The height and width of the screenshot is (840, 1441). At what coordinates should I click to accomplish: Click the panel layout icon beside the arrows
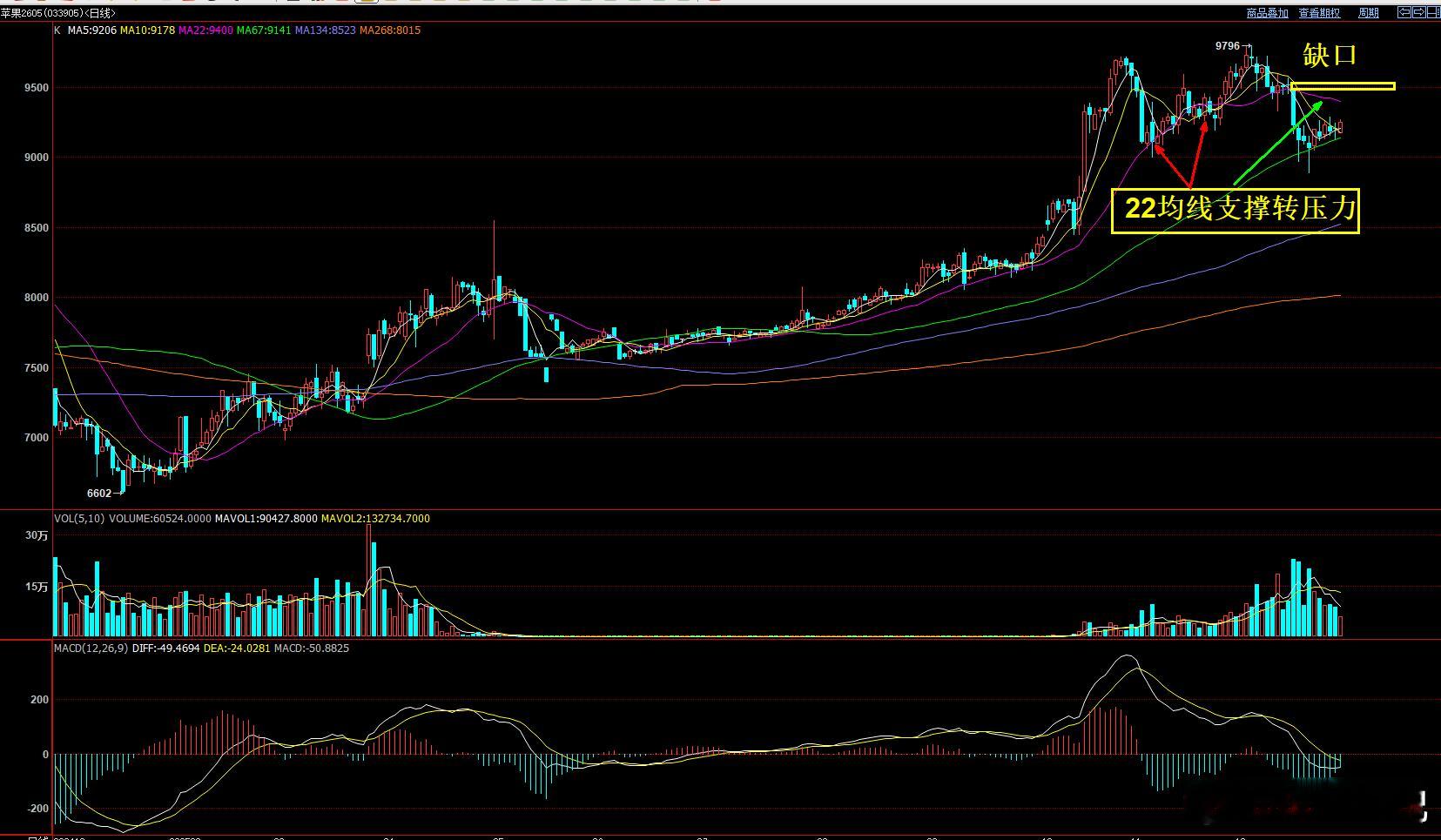pos(1432,12)
